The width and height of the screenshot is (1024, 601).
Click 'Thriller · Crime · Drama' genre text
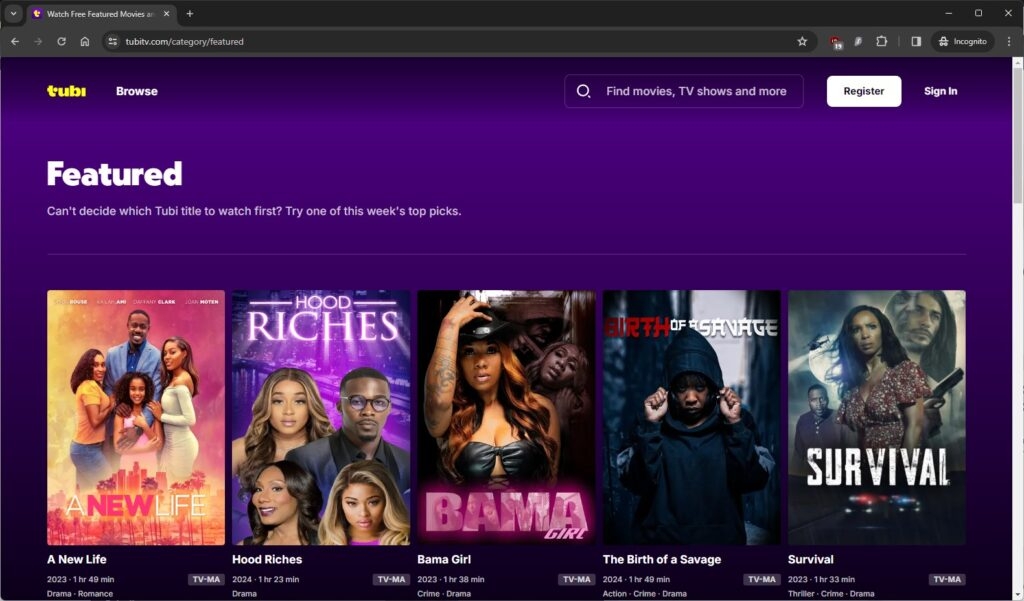point(831,594)
